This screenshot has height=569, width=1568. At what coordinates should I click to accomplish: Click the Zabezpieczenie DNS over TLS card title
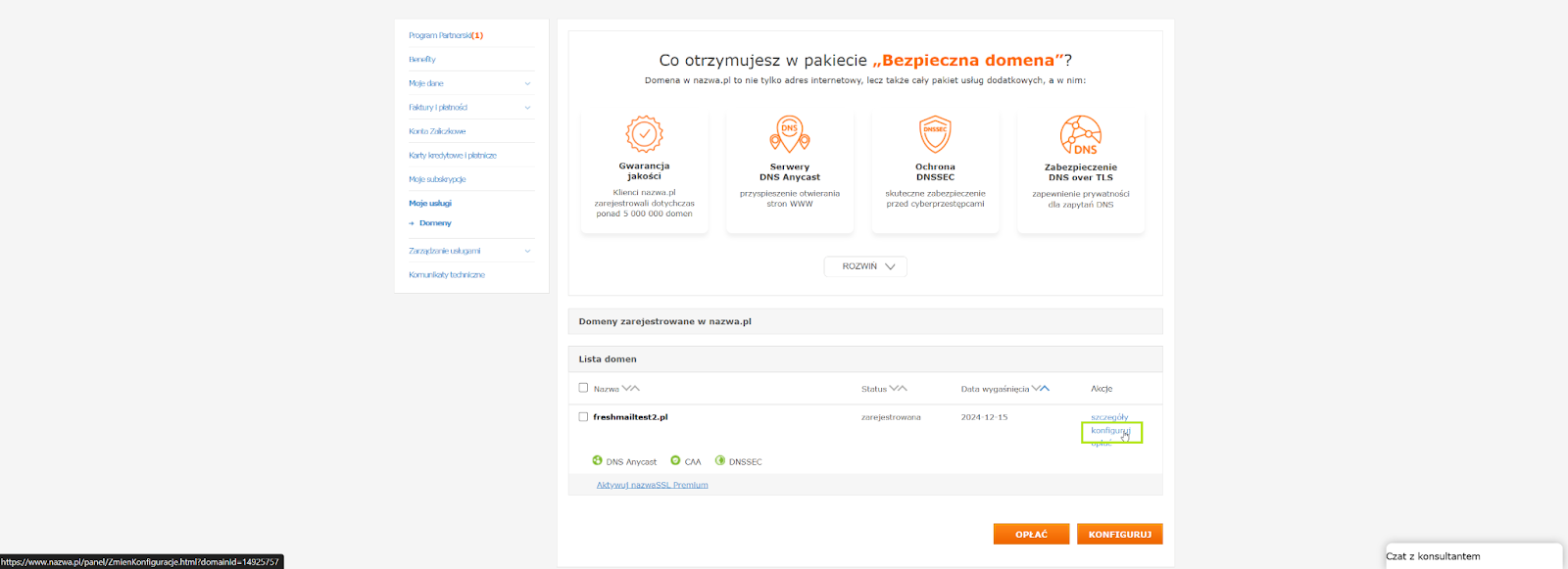1081,172
